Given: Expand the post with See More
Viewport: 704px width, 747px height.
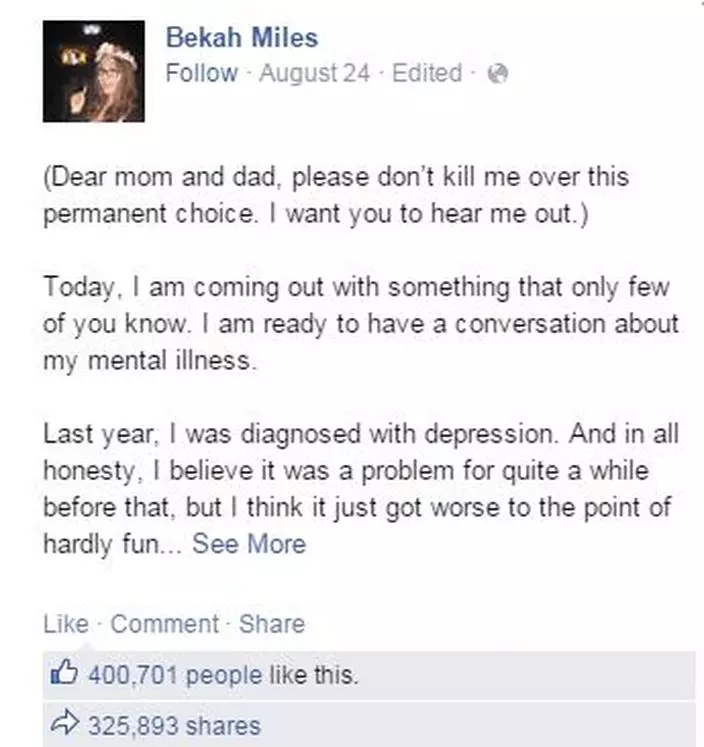Looking at the screenshot, I should (x=249, y=544).
